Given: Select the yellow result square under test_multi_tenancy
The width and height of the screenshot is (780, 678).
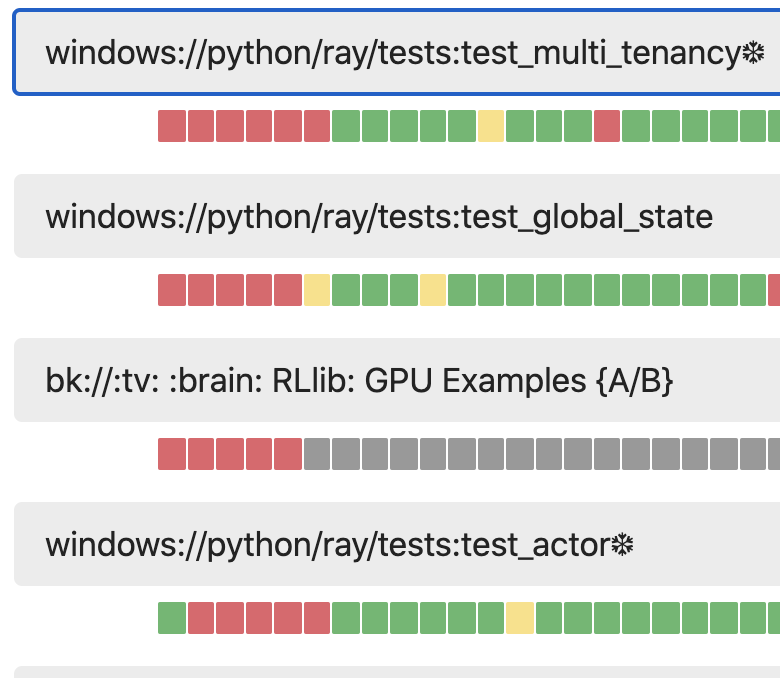Looking at the screenshot, I should (x=491, y=126).
